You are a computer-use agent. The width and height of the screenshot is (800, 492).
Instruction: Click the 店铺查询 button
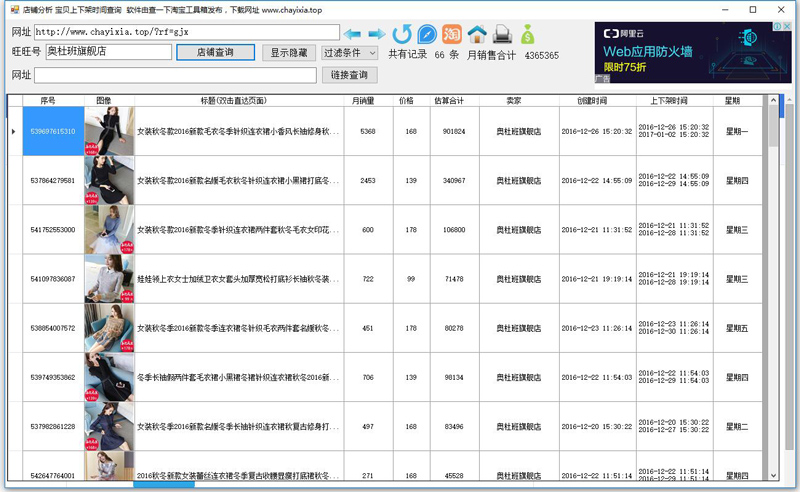tap(215, 52)
